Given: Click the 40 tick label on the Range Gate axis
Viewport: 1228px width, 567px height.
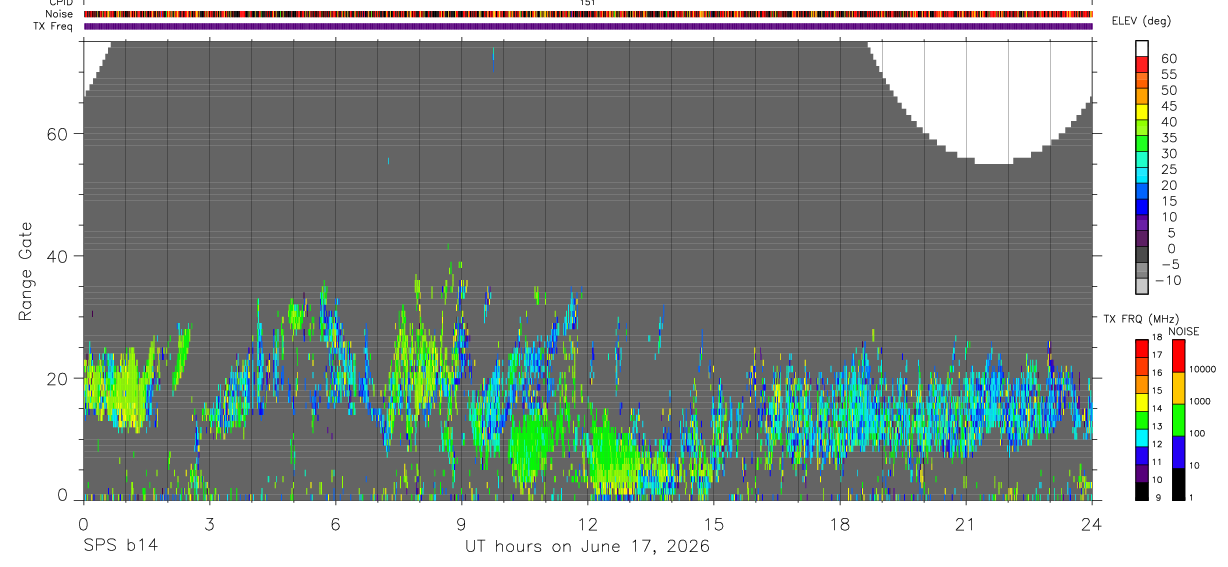Looking at the screenshot, I should (56, 256).
